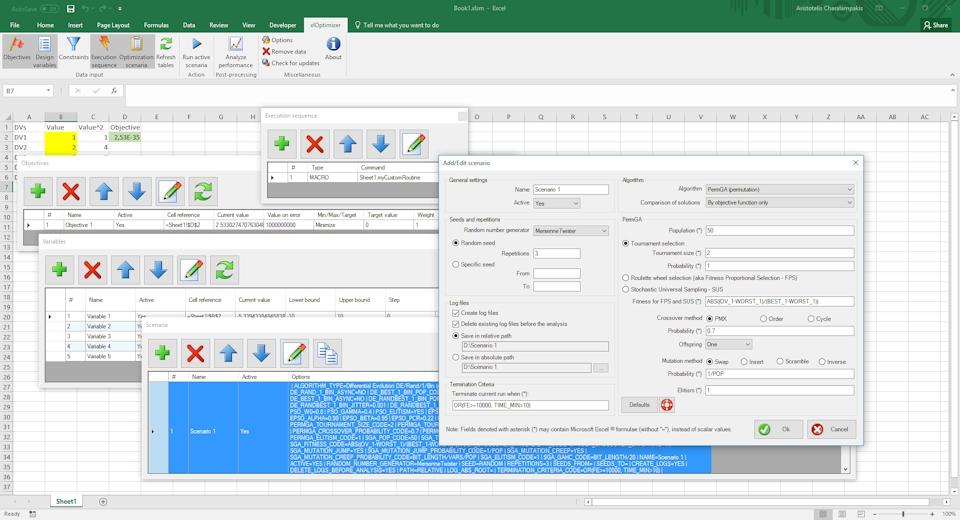The image size is (960, 520).
Task: Click the Defaults button
Action: 639,405
